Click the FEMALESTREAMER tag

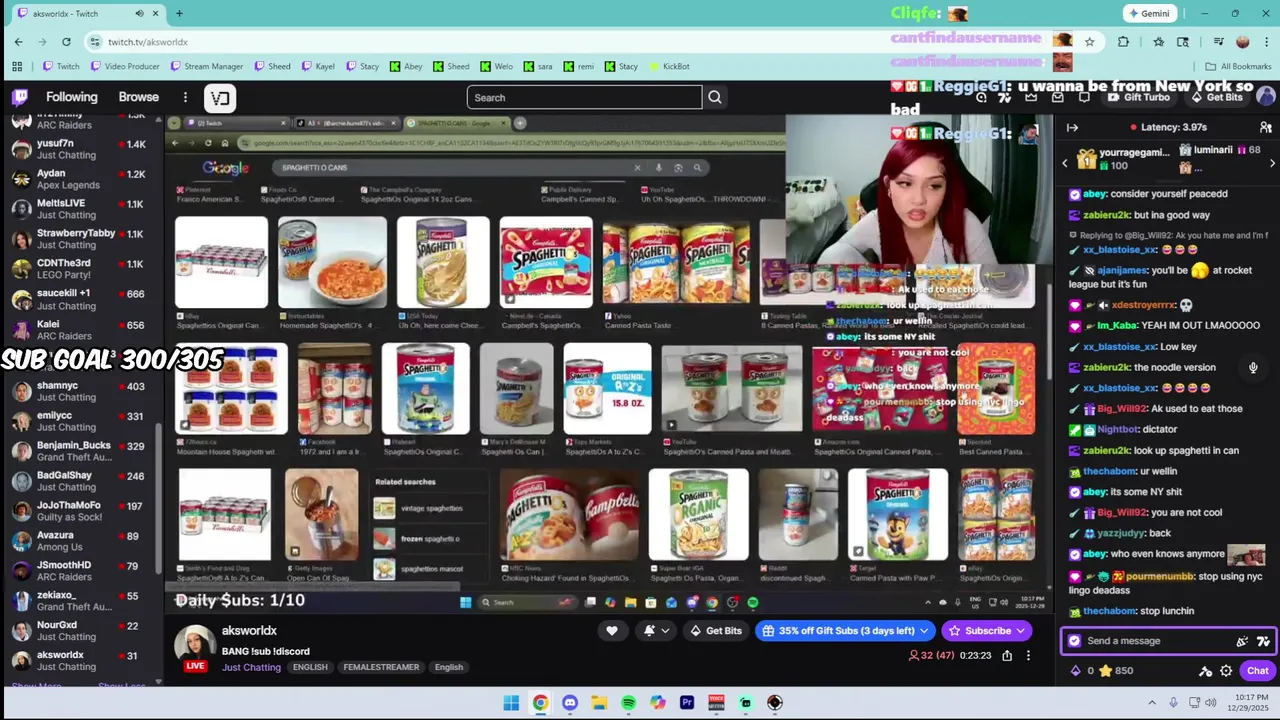pos(381,667)
